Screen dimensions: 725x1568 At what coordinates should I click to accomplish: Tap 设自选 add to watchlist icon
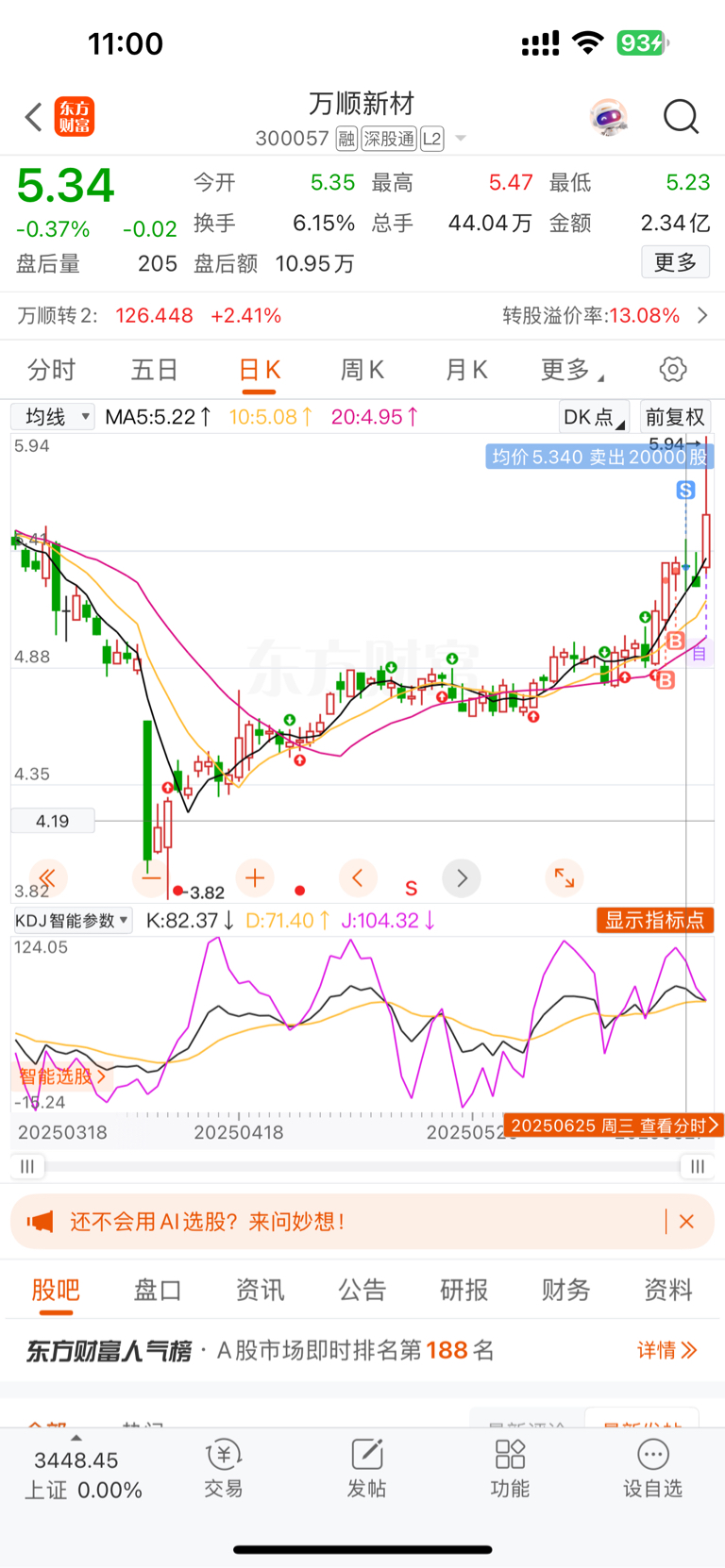click(652, 1469)
